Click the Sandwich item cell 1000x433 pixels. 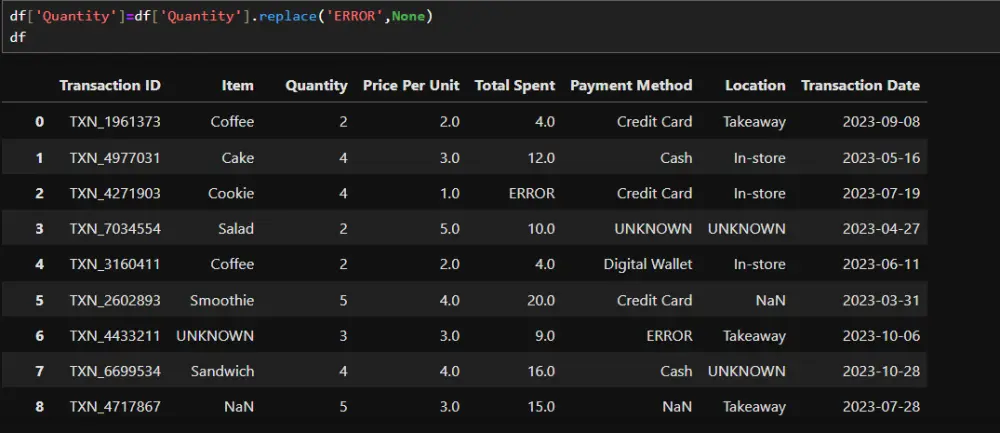pyautogui.click(x=222, y=371)
